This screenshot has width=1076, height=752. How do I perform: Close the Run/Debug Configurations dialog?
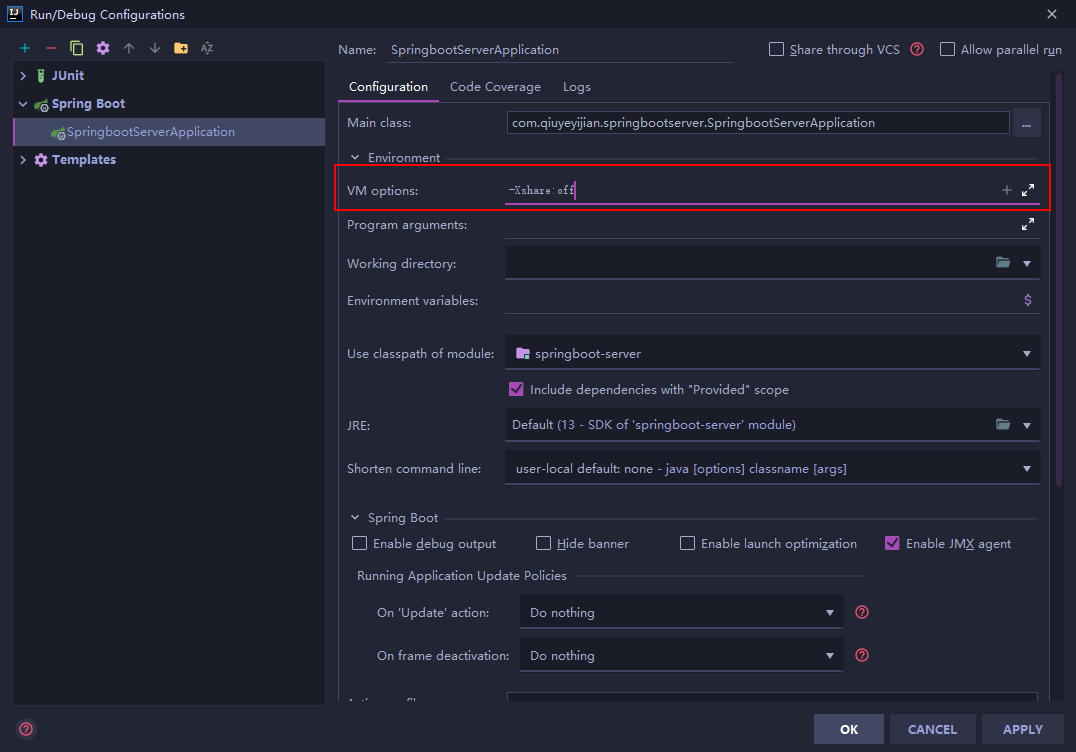pyautogui.click(x=1052, y=14)
